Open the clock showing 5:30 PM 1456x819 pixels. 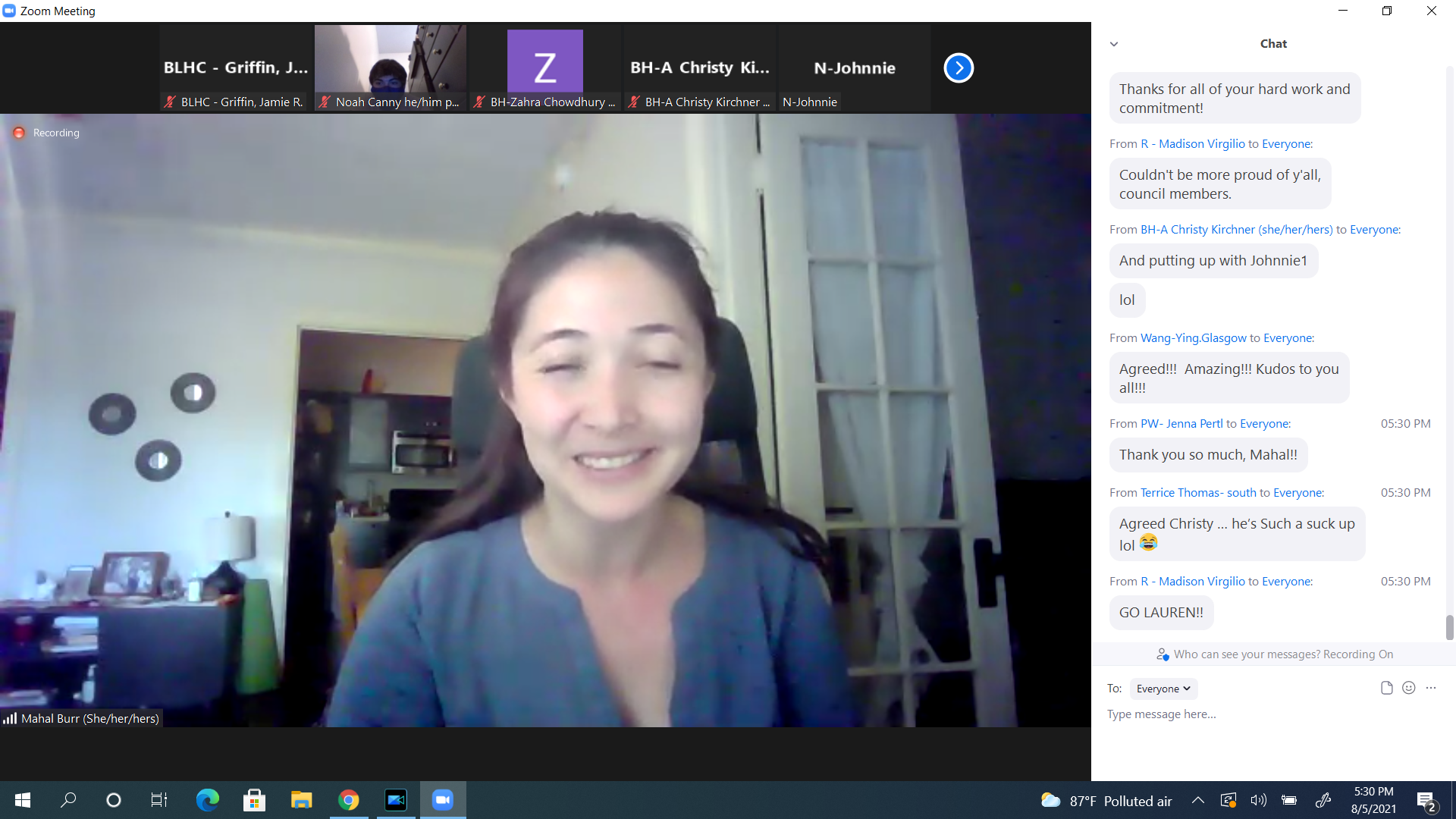coord(1373,800)
